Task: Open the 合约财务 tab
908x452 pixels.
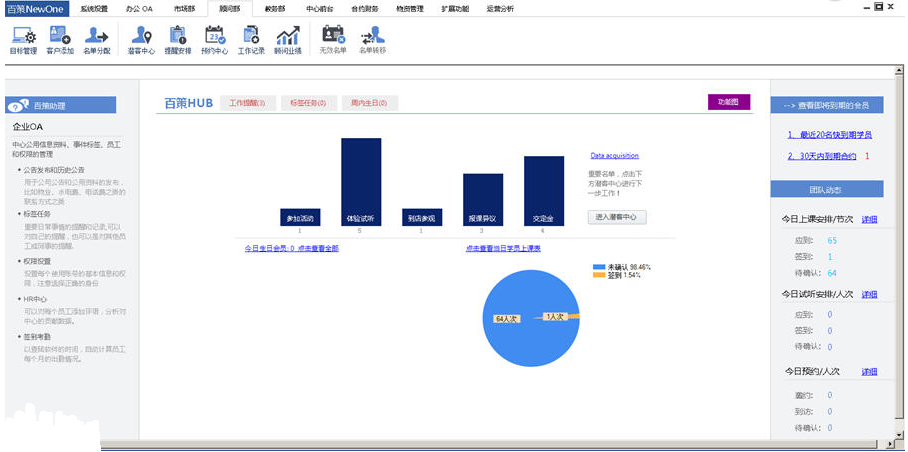Action: pos(365,9)
